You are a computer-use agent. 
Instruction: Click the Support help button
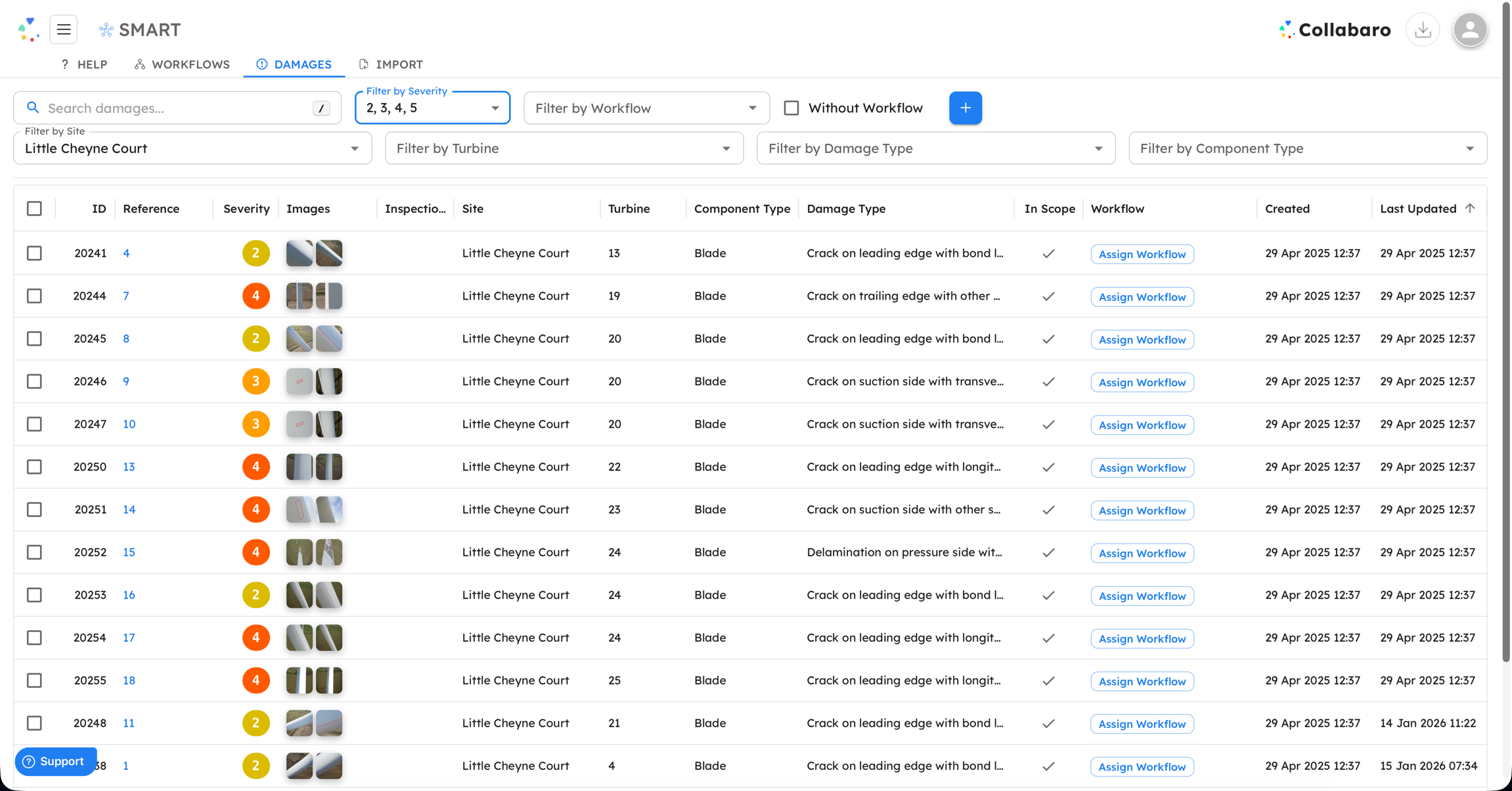[55, 761]
